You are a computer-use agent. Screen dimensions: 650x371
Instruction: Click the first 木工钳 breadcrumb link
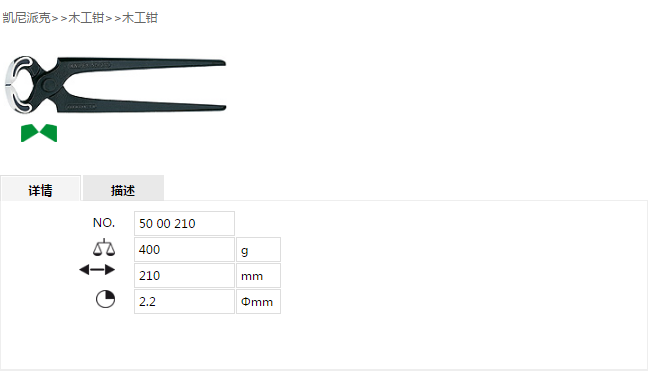point(86,18)
